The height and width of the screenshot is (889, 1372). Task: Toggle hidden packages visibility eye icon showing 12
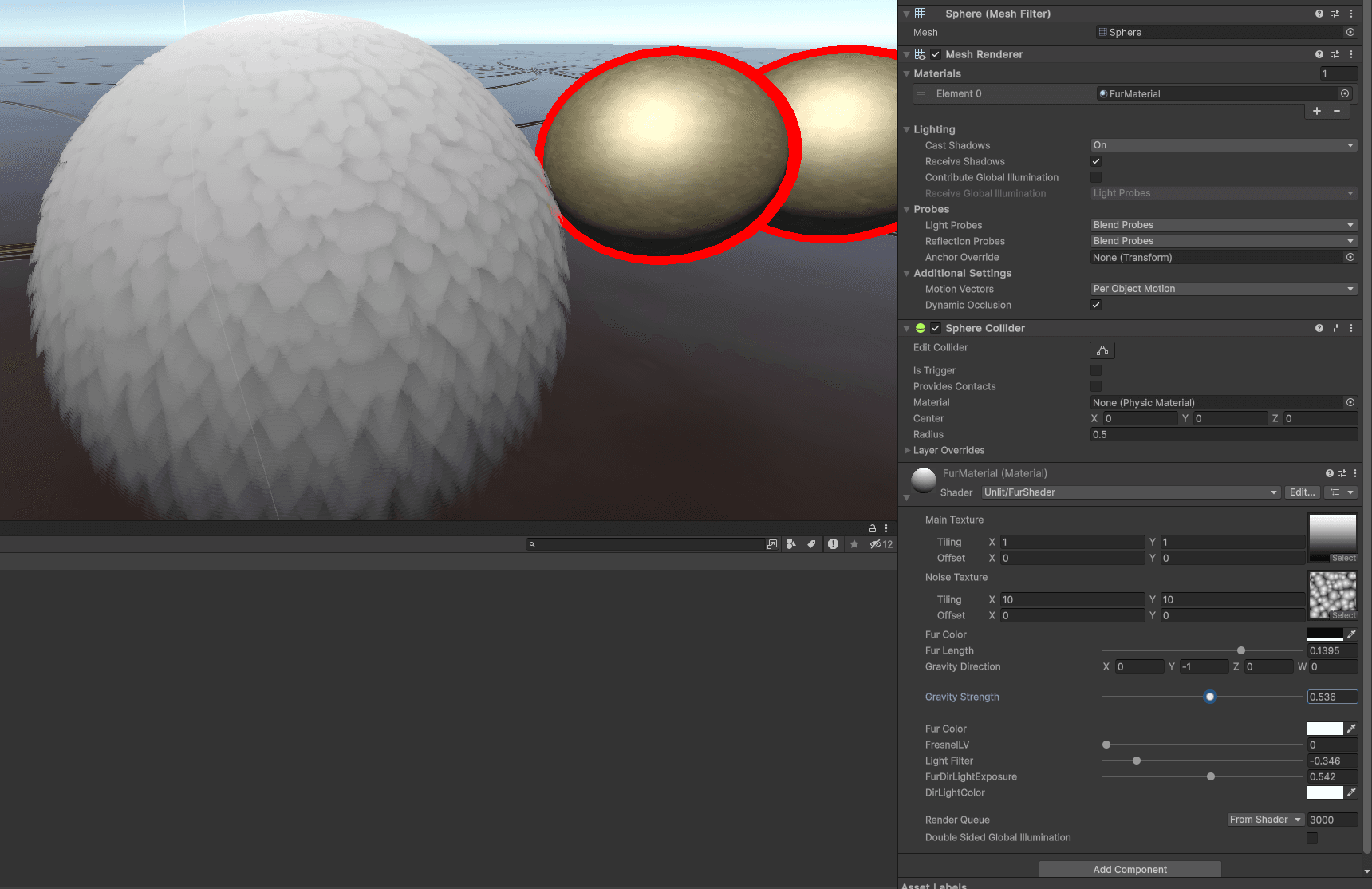pyautogui.click(x=881, y=544)
